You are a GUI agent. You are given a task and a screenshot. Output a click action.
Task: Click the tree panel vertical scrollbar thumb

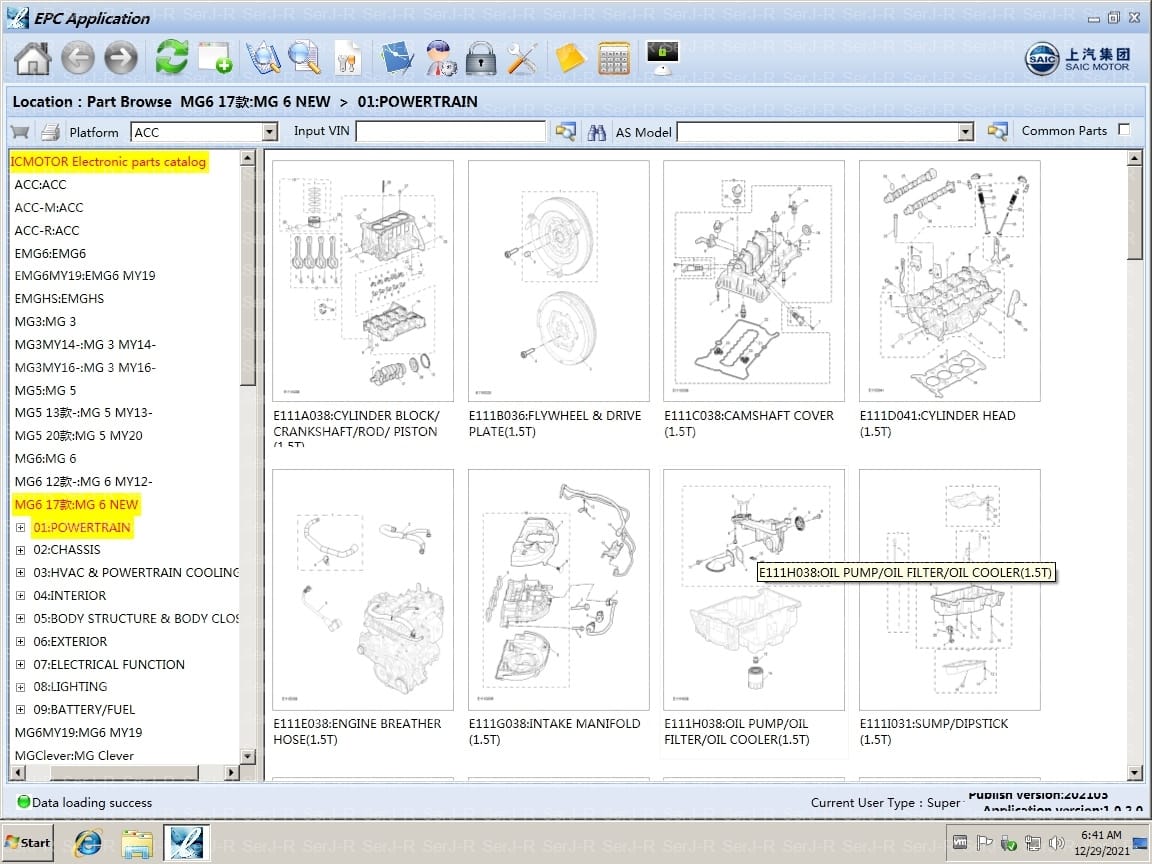point(248,276)
